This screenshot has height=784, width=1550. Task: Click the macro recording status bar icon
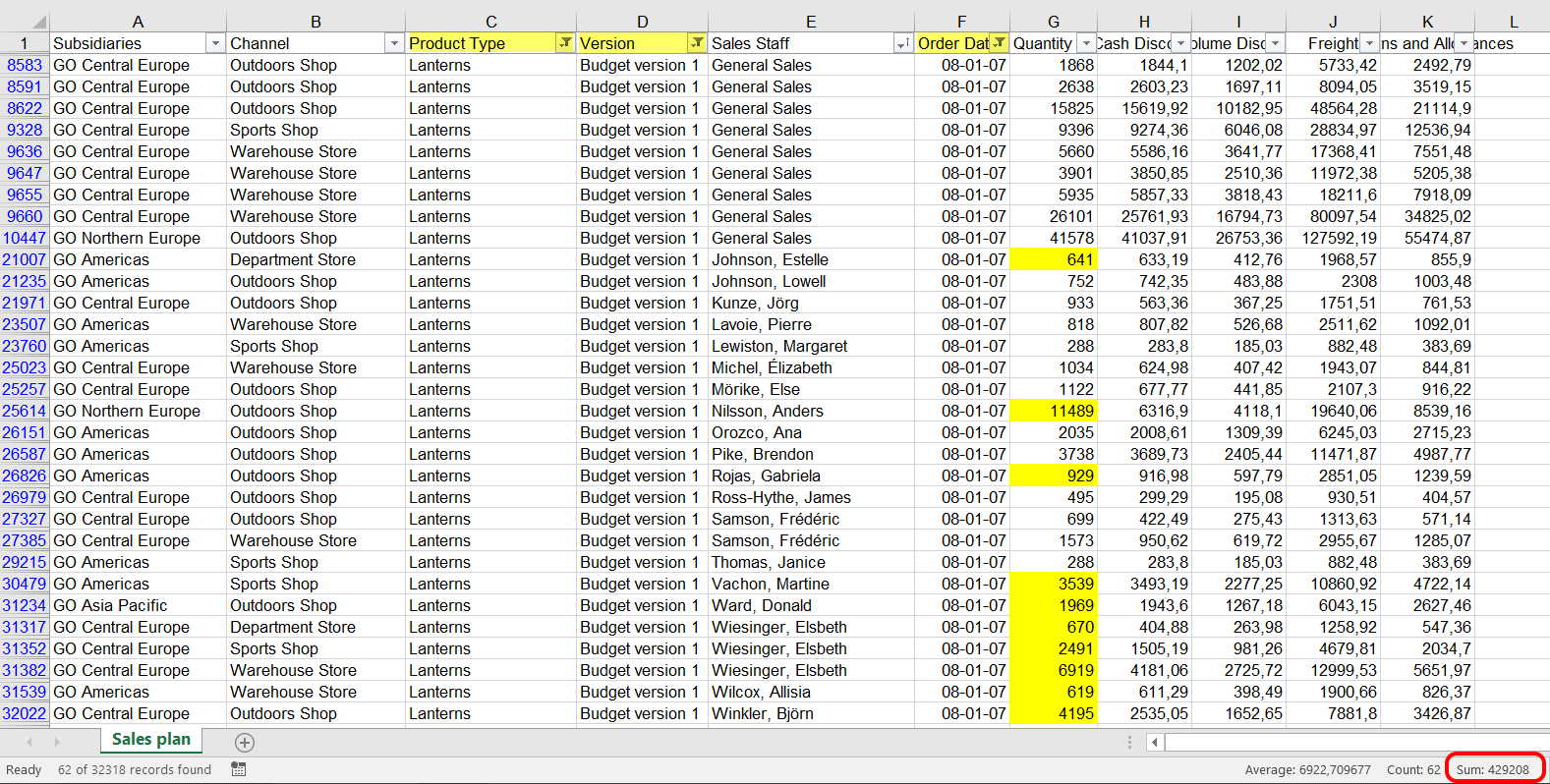click(x=239, y=769)
